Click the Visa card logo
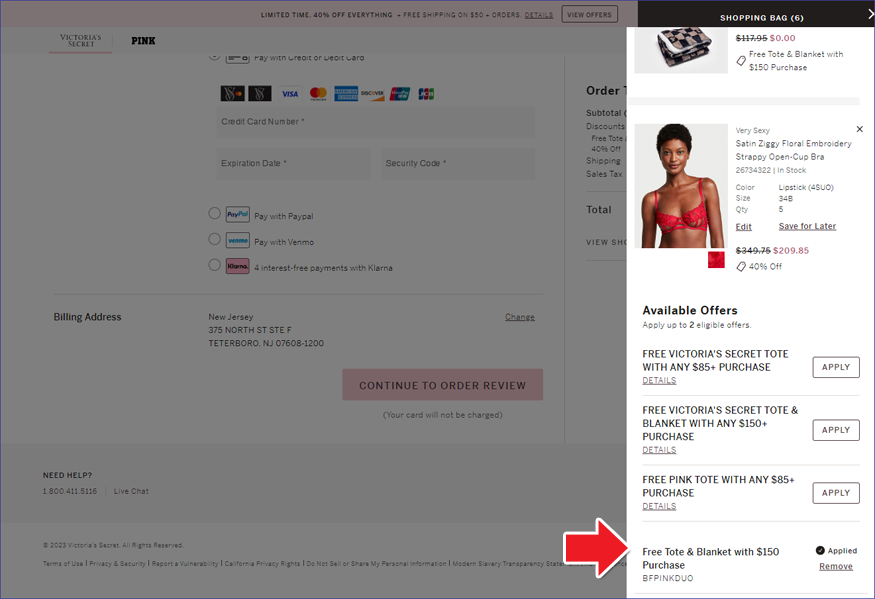Image resolution: width=875 pixels, height=599 pixels. (289, 94)
